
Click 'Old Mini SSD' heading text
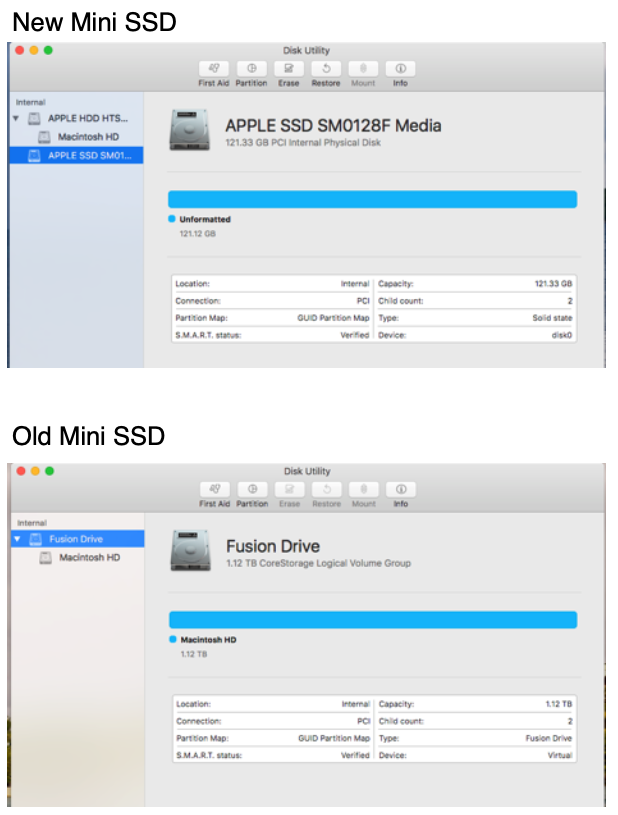88,436
